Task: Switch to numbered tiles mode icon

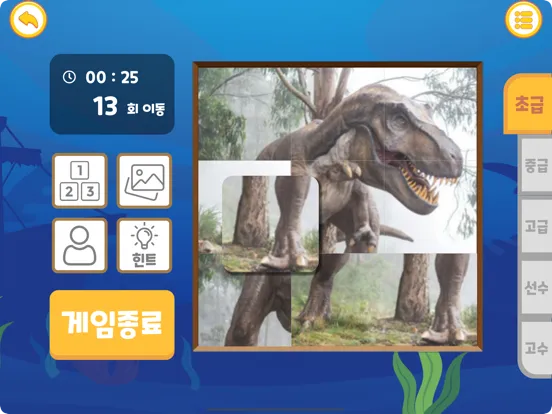Action: pyautogui.click(x=80, y=181)
